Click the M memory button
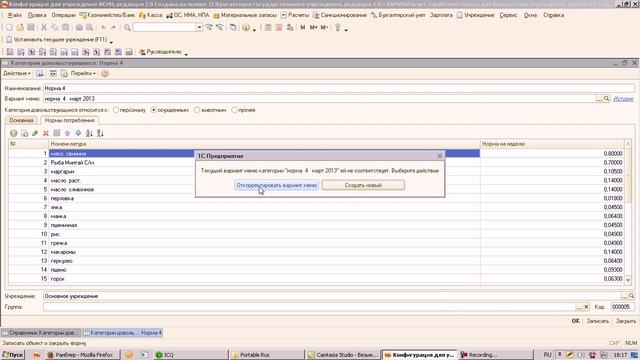 point(302,27)
